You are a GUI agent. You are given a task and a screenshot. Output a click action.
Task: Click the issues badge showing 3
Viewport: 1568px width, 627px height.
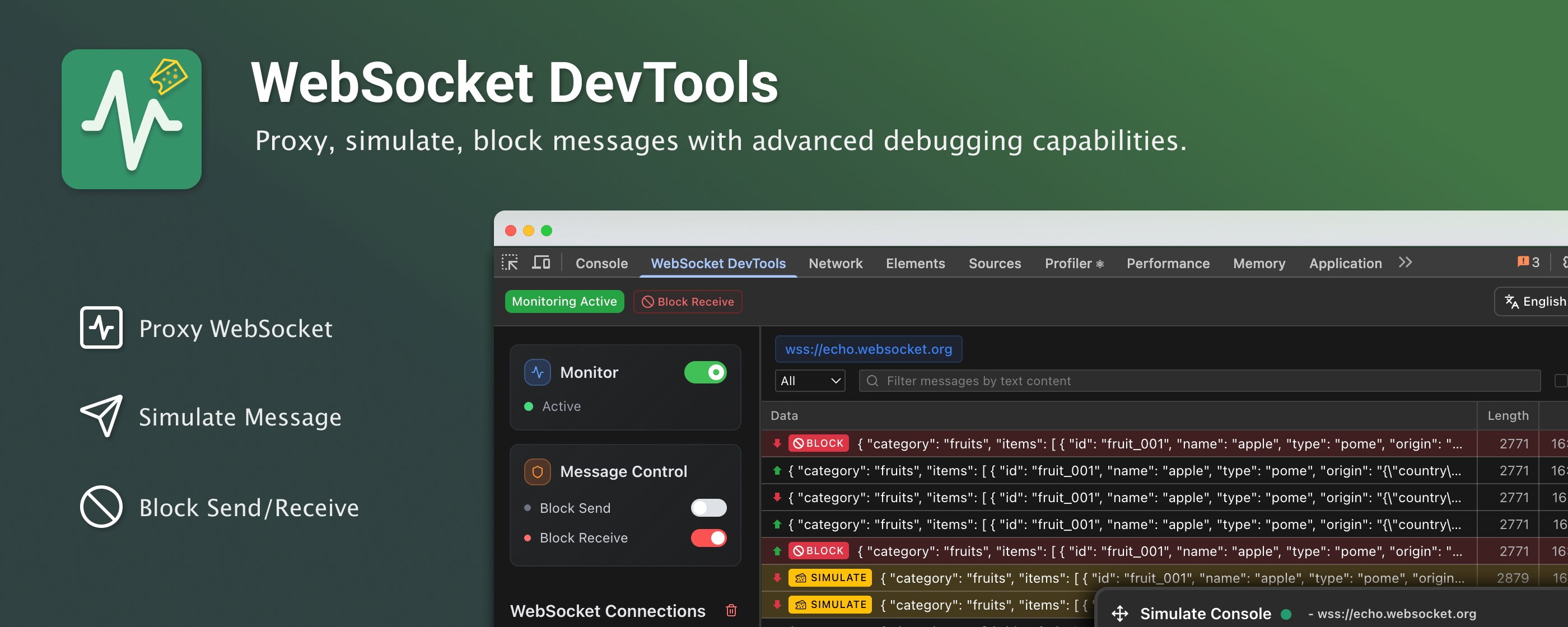(1528, 263)
